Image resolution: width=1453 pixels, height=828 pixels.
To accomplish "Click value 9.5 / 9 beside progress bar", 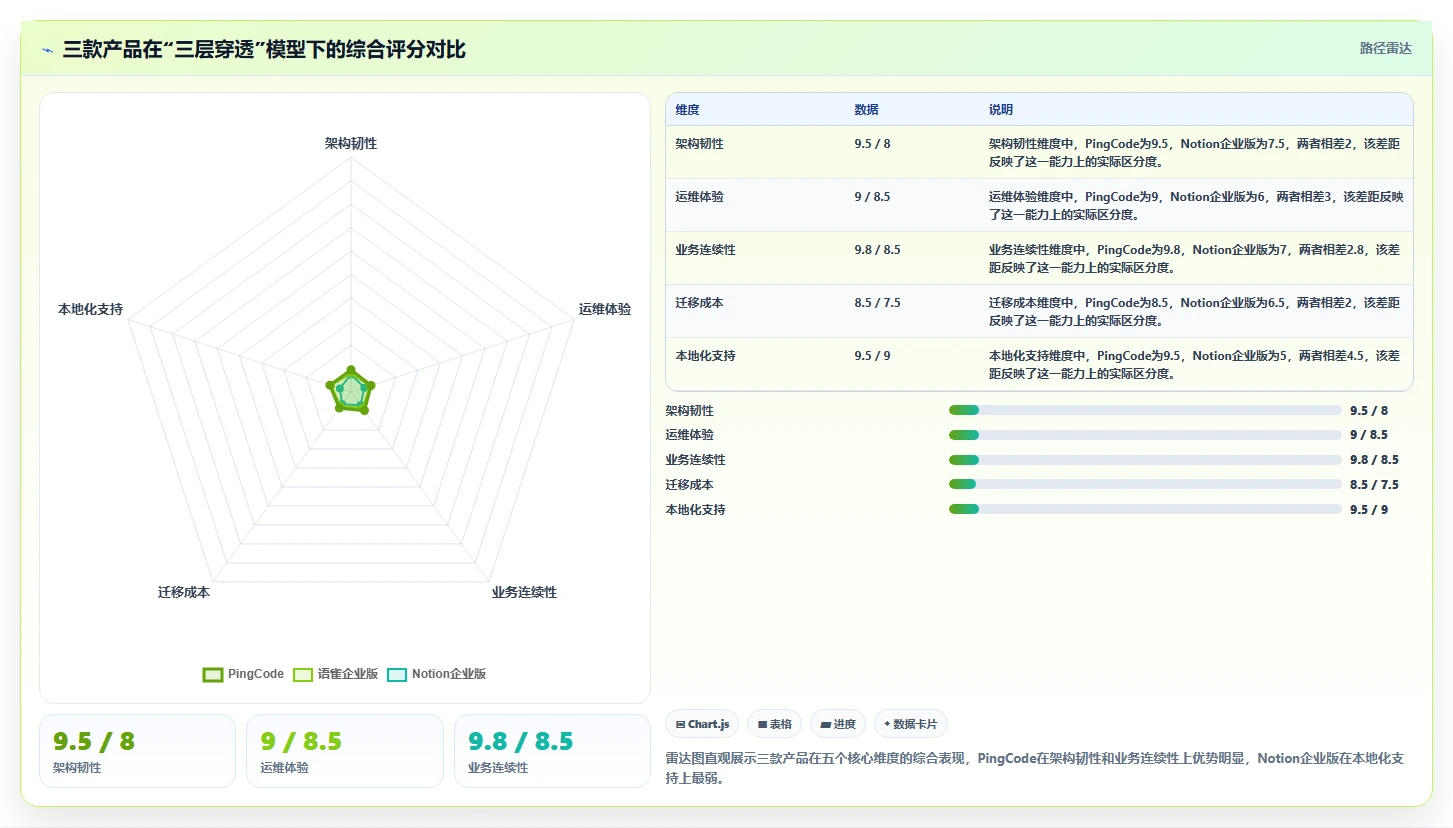I will coord(1369,509).
